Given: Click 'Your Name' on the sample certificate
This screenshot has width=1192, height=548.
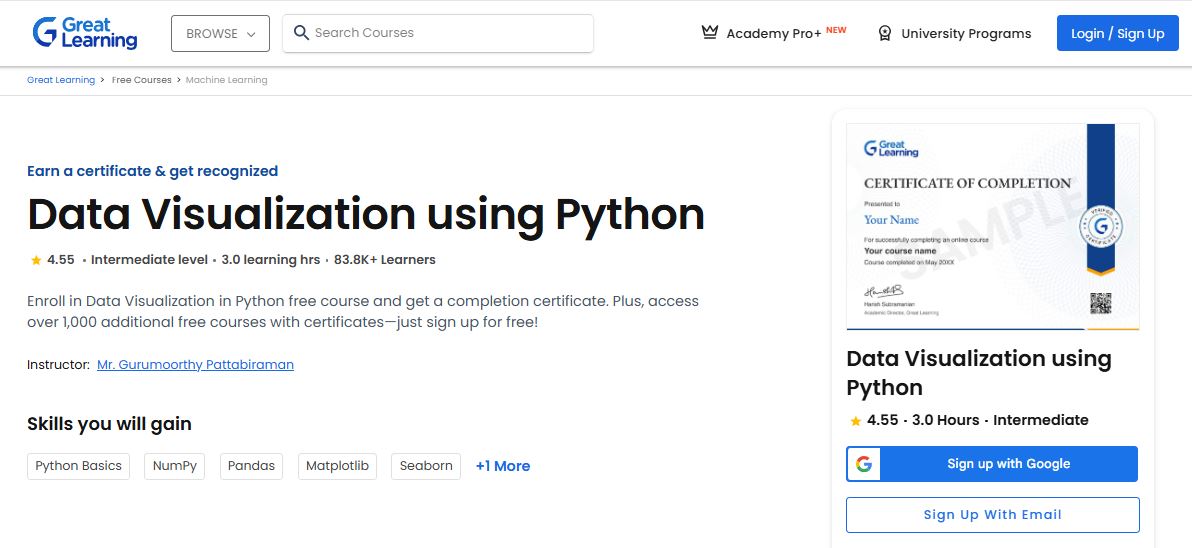Looking at the screenshot, I should point(891,220).
